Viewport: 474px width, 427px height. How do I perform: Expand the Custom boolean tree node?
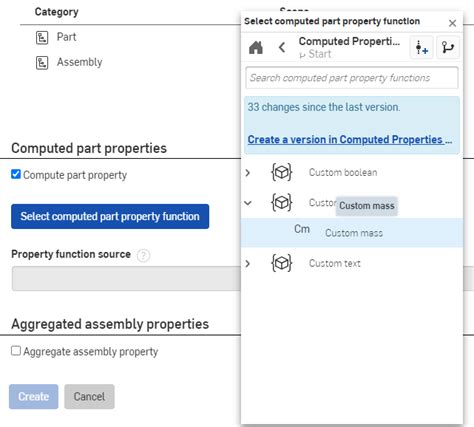click(248, 173)
